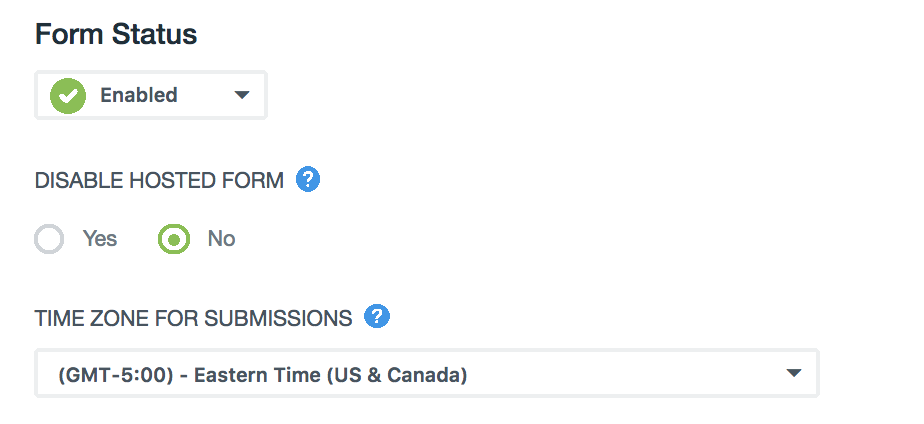Select the Yes radio button
924x424 pixels.
[49, 239]
